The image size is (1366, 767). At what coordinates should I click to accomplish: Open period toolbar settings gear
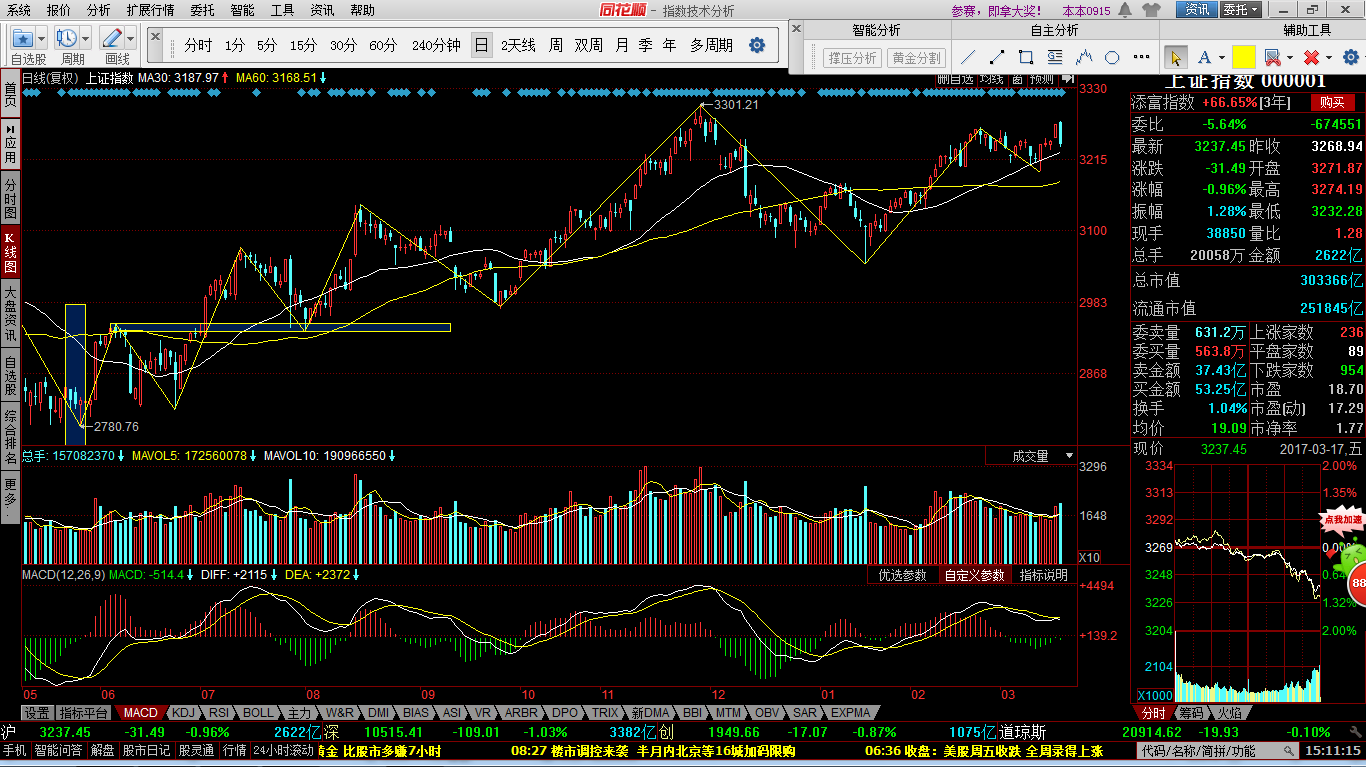(x=757, y=45)
